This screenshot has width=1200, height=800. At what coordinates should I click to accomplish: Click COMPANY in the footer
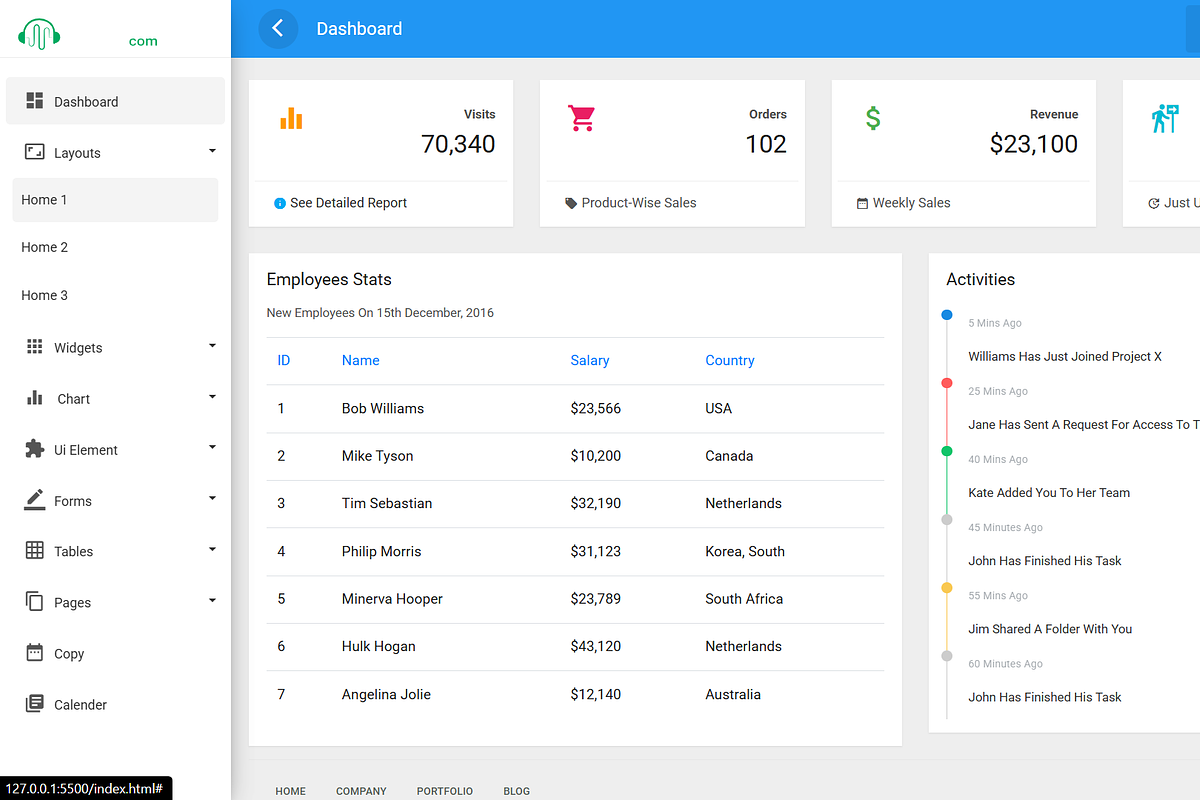pyautogui.click(x=361, y=791)
